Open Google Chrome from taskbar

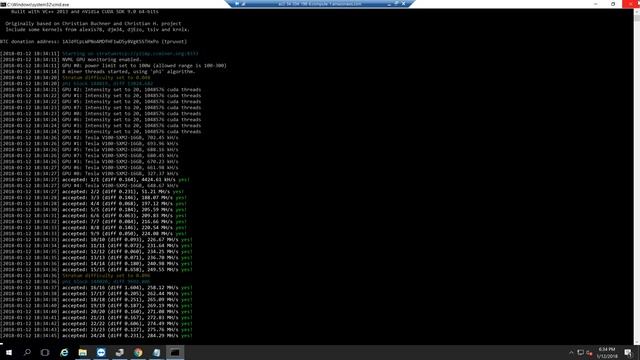point(138,352)
